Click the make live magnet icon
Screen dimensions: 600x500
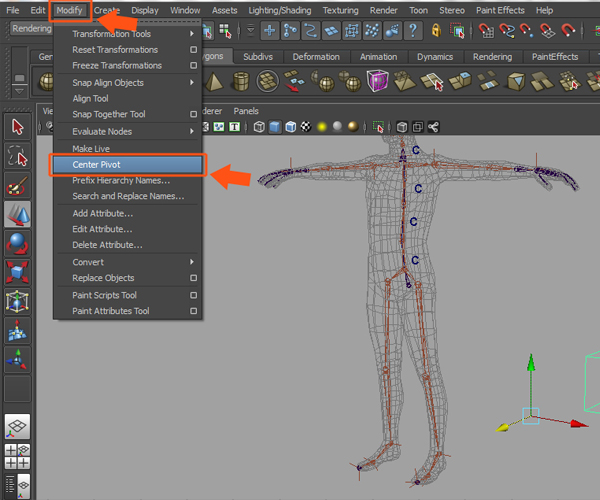(x=568, y=30)
